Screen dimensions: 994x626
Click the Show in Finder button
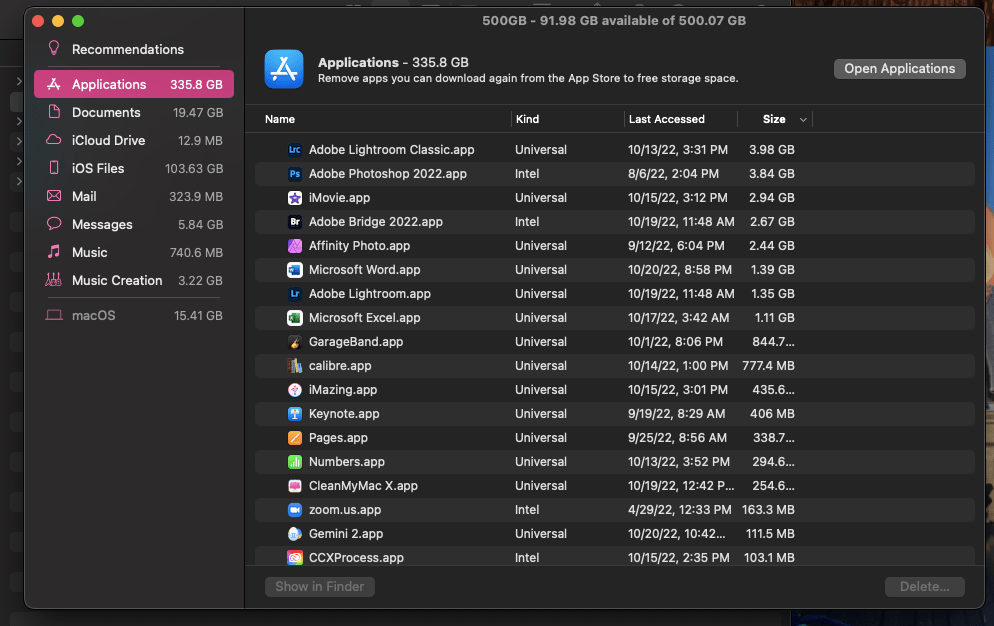click(x=320, y=587)
